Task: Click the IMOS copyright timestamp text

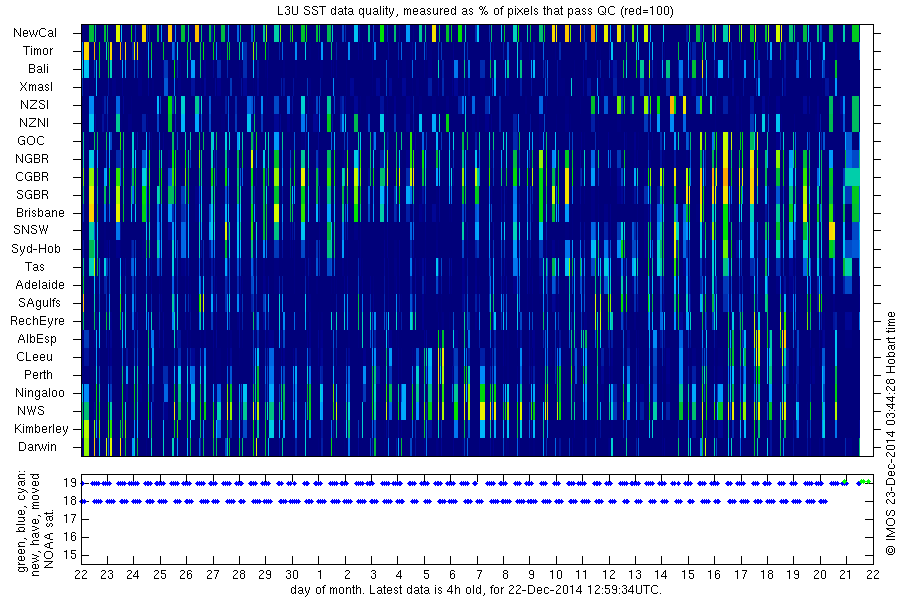Action: [x=890, y=433]
